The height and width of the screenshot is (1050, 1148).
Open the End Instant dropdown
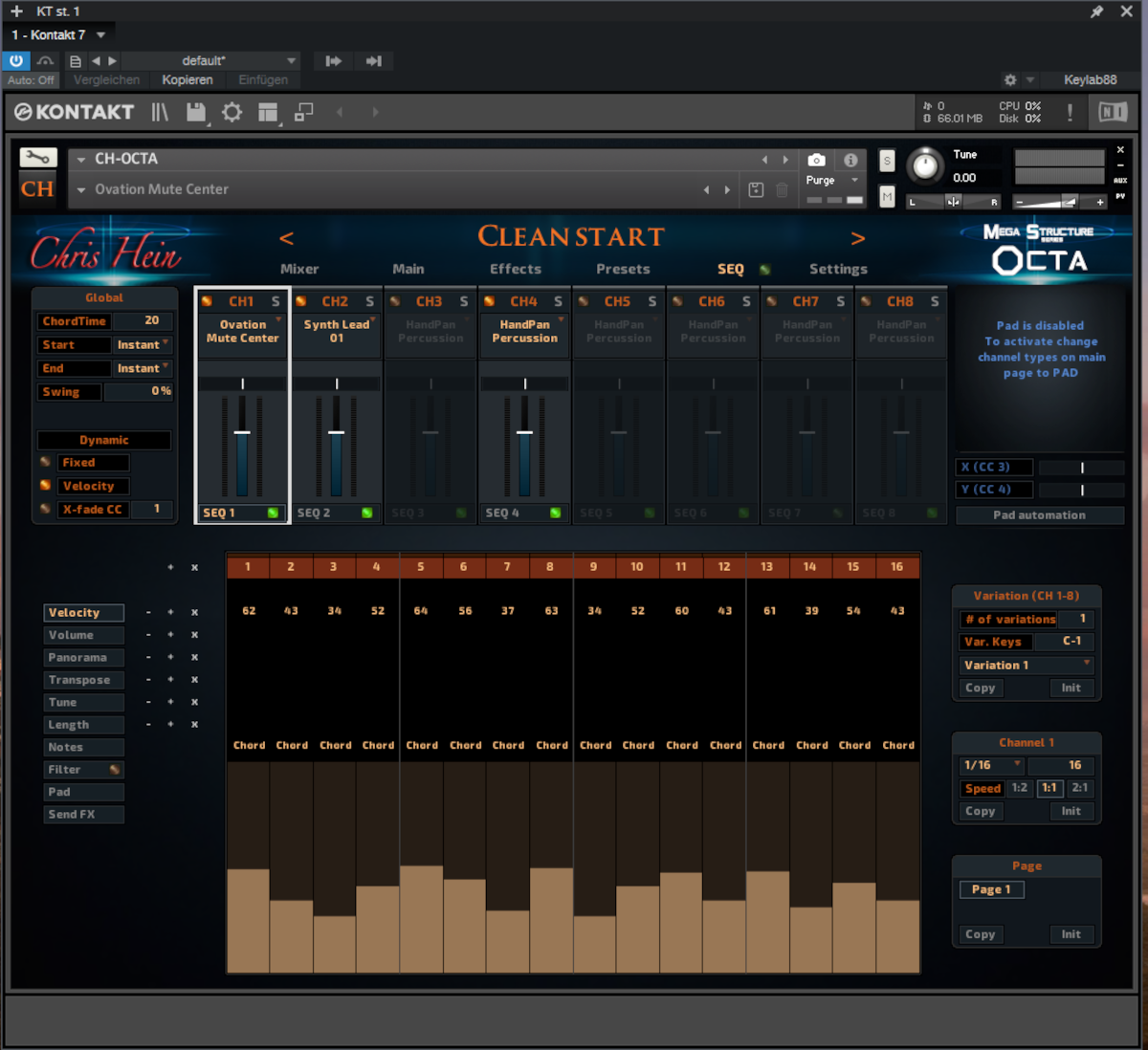(143, 368)
